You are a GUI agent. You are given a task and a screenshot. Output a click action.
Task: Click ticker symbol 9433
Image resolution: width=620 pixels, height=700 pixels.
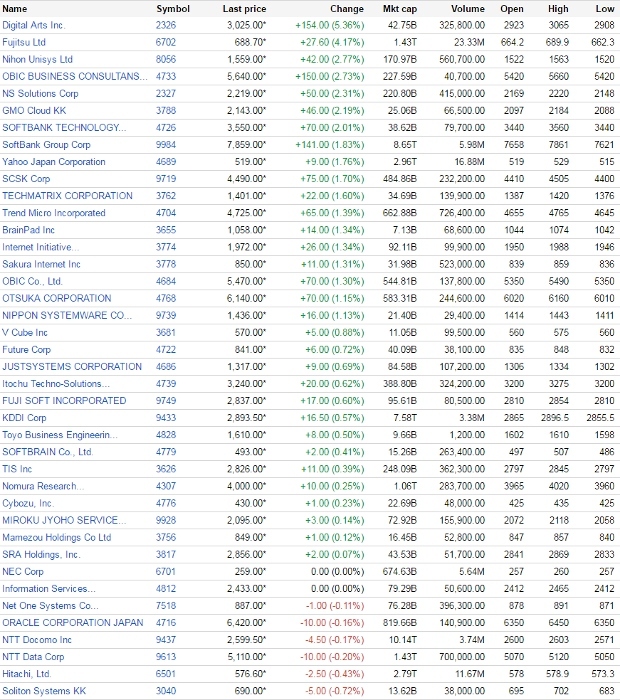point(166,418)
